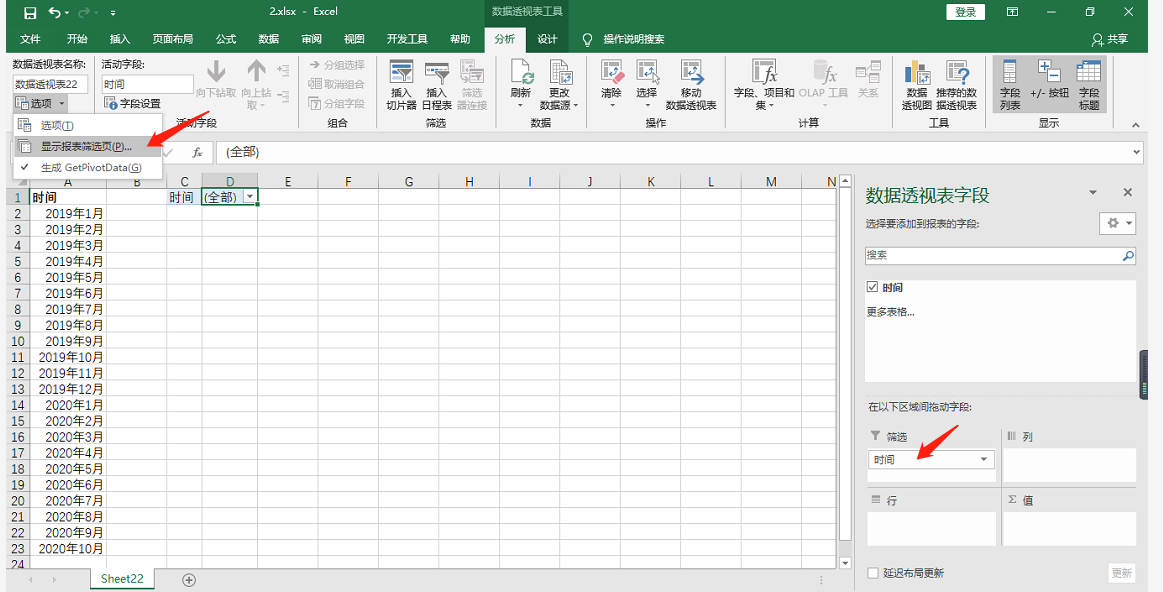Open the field pane options arrow
Viewport: 1163px width, 592px height.
tap(1093, 193)
